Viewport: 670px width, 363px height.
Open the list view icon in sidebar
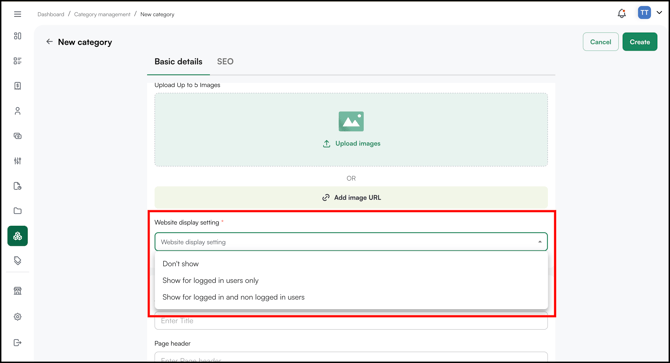click(18, 61)
